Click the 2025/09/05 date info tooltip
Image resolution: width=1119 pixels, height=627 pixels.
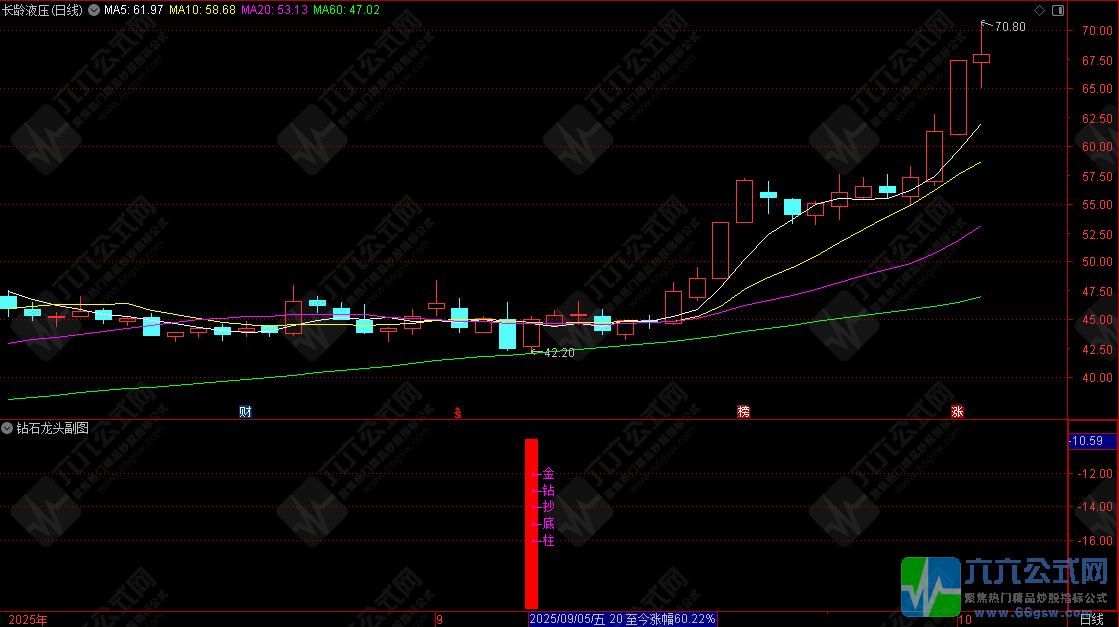tap(623, 620)
